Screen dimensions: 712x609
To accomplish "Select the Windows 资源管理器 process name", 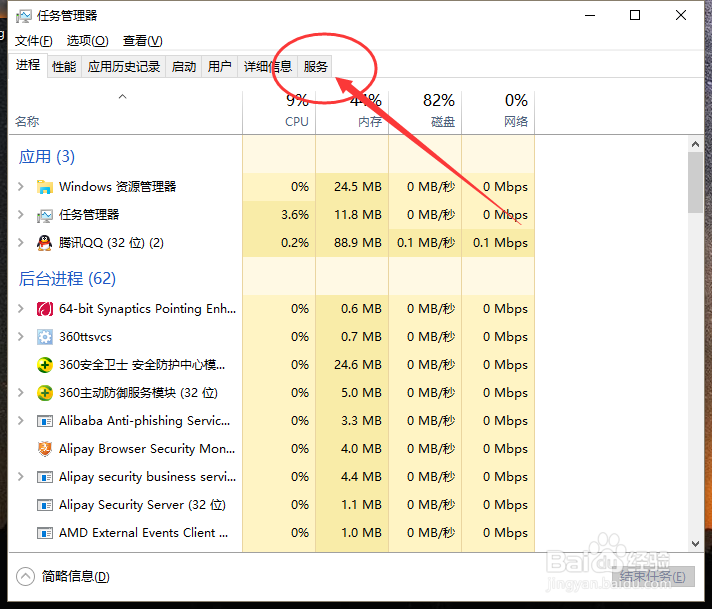I will coord(118,187).
